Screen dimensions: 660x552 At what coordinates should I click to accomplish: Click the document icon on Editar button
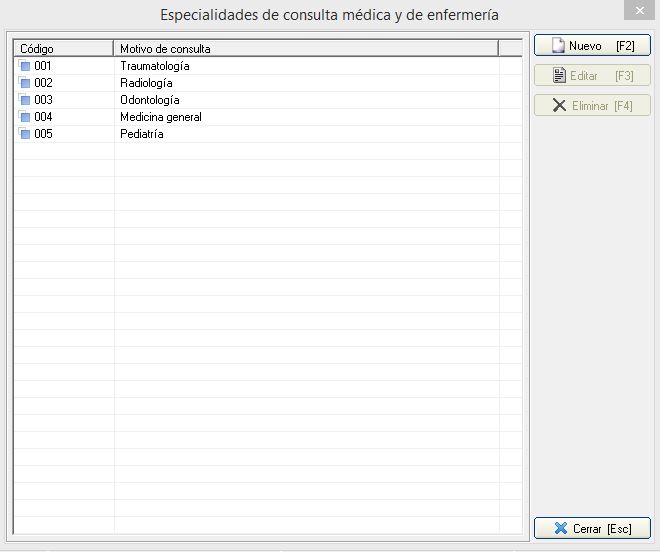(559, 76)
